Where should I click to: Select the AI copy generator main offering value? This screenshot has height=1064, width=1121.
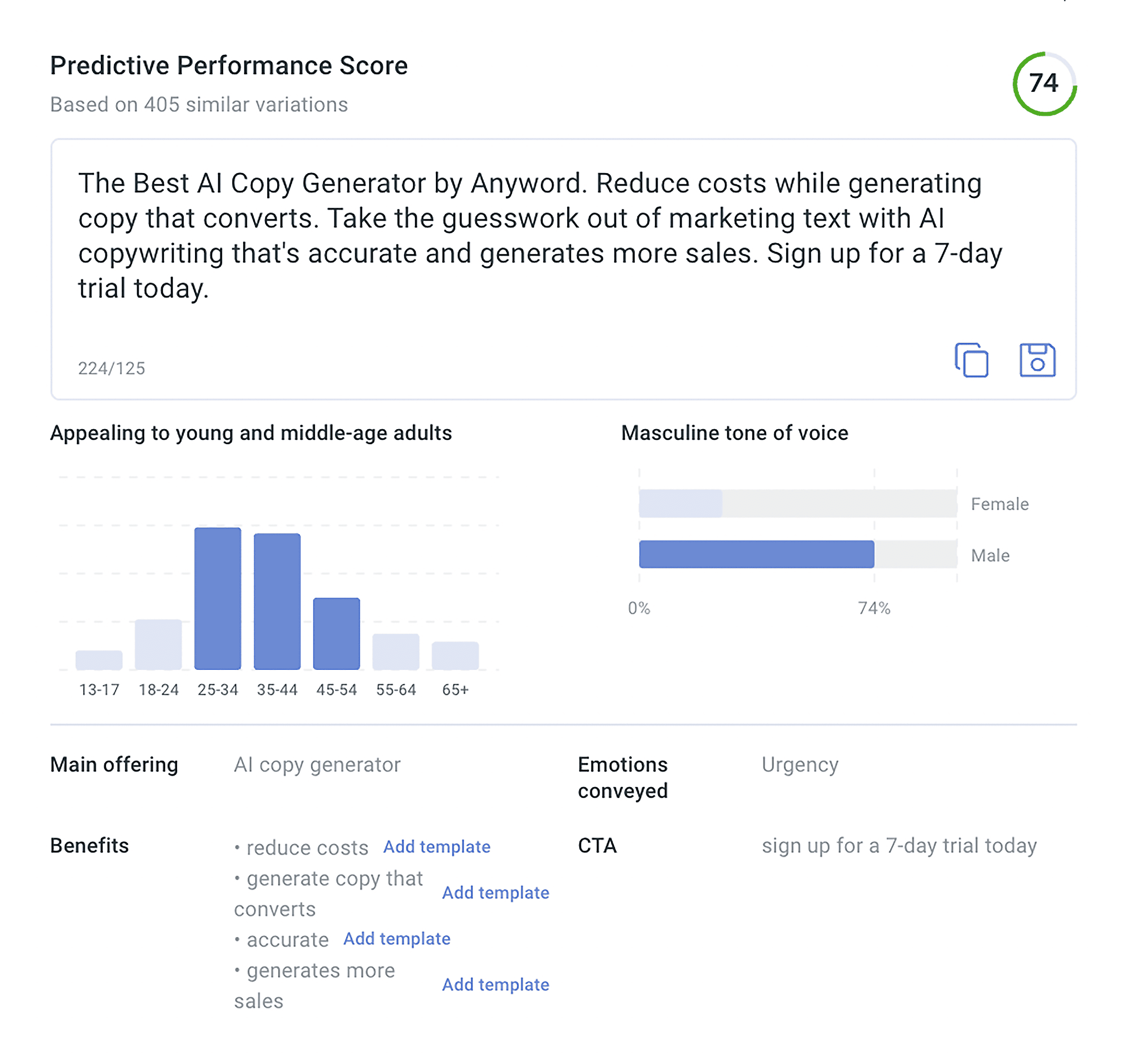(x=318, y=764)
